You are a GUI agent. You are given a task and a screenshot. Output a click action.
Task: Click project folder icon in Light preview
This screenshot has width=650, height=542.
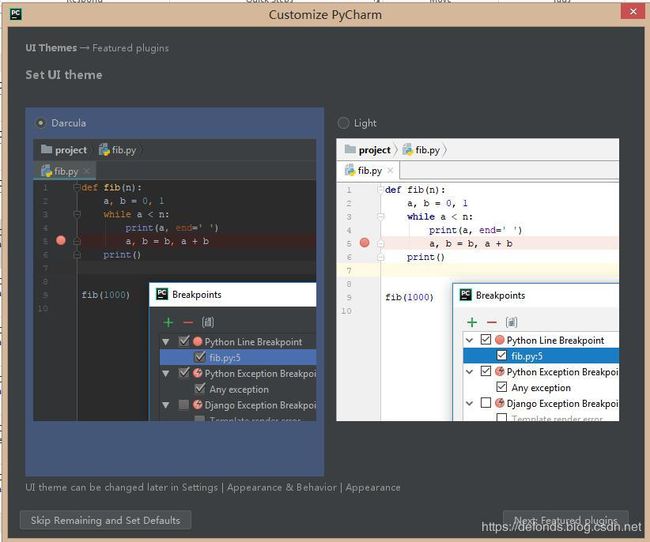point(350,149)
